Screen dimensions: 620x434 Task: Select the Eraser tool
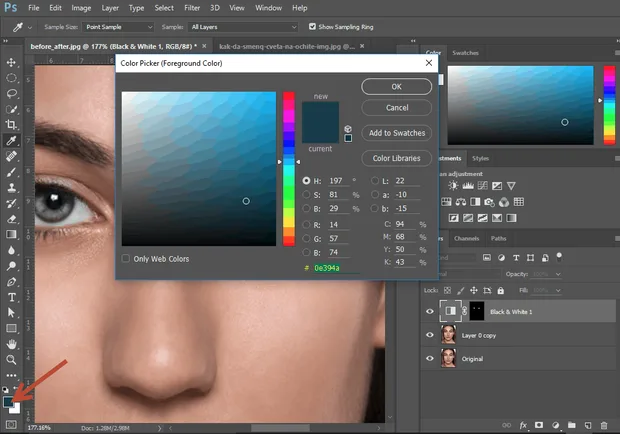coord(11,219)
